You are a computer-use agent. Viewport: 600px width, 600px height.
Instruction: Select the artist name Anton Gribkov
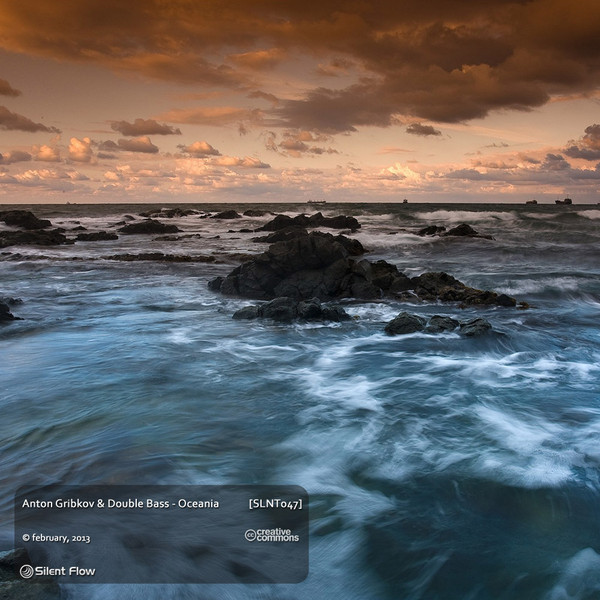tap(57, 503)
